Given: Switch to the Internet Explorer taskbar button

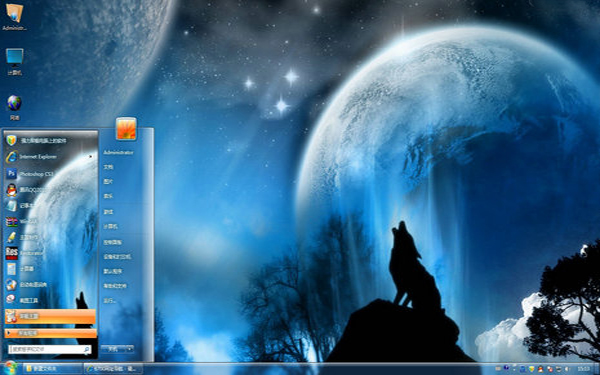Looking at the screenshot, I should 113,368.
